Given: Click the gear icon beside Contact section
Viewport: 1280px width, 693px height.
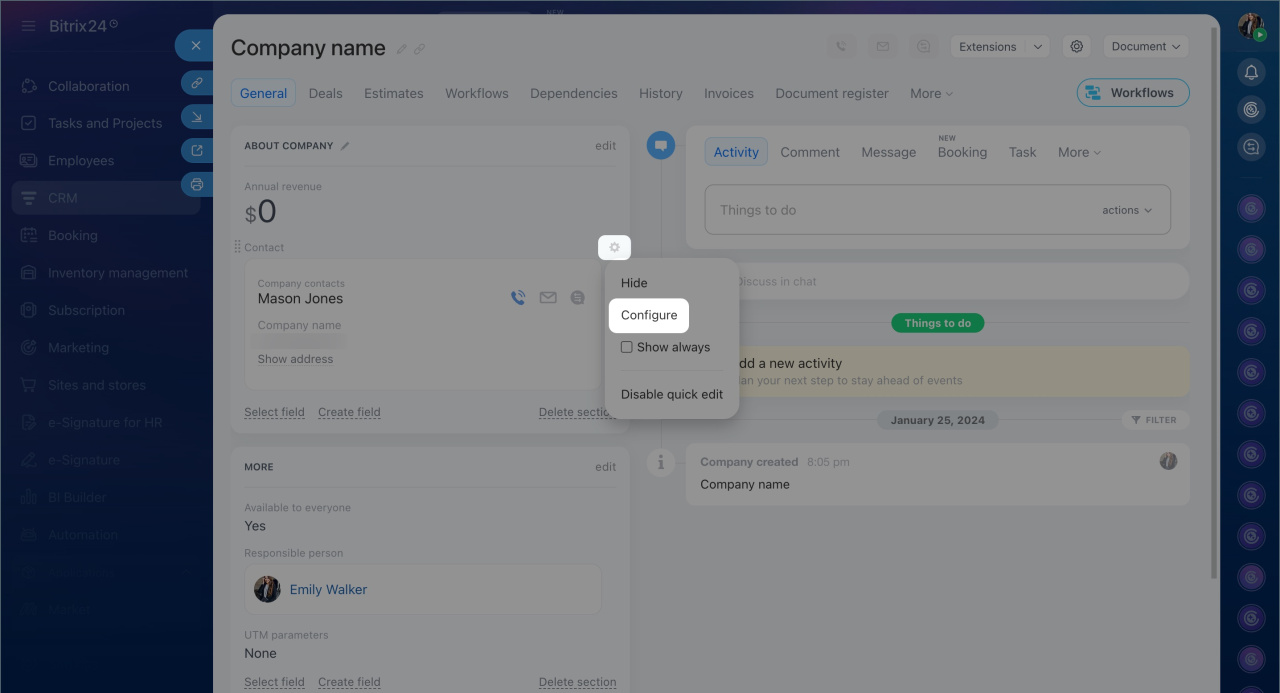Looking at the screenshot, I should [614, 247].
